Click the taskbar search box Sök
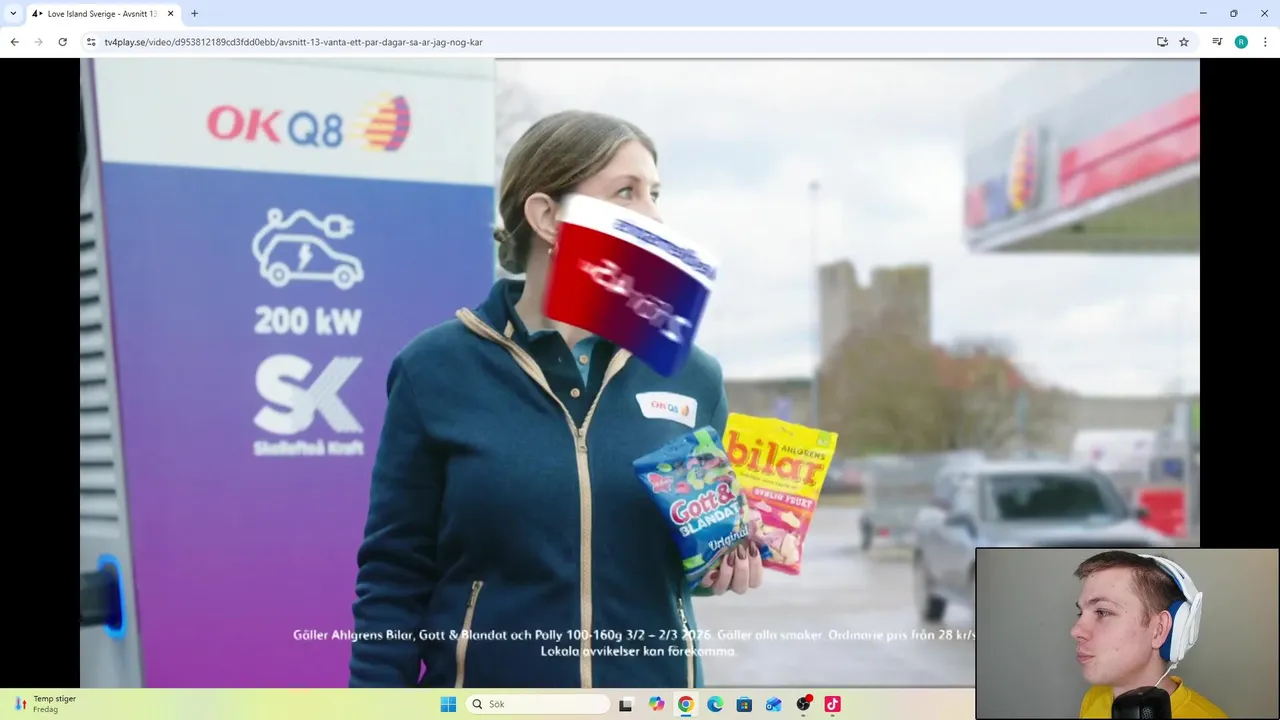Image resolution: width=1280 pixels, height=720 pixels. point(538,704)
